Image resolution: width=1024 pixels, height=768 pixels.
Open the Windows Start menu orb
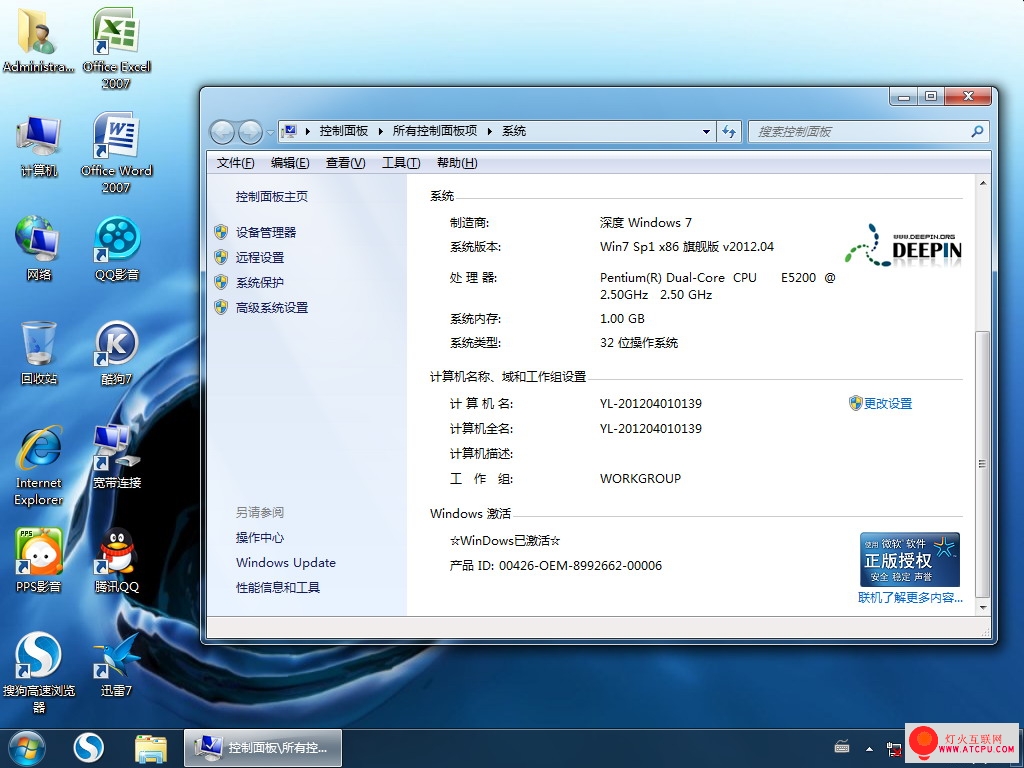[x=27, y=748]
